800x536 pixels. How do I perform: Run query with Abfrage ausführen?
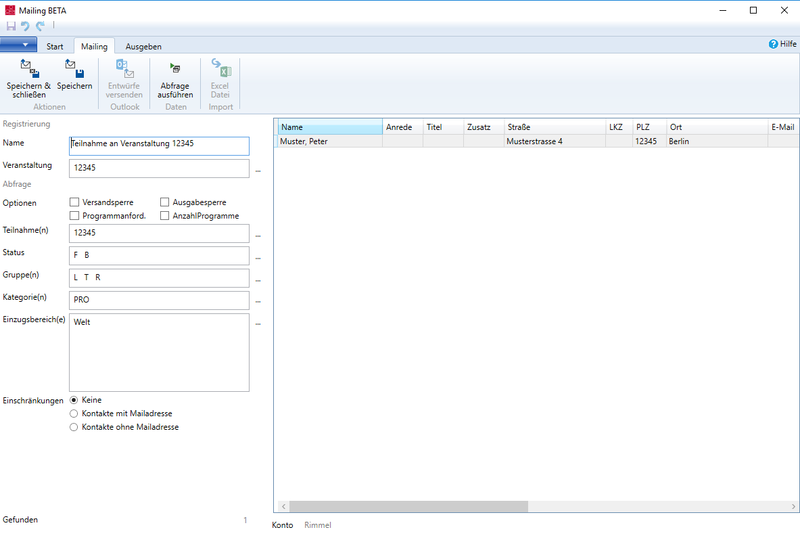tap(175, 68)
